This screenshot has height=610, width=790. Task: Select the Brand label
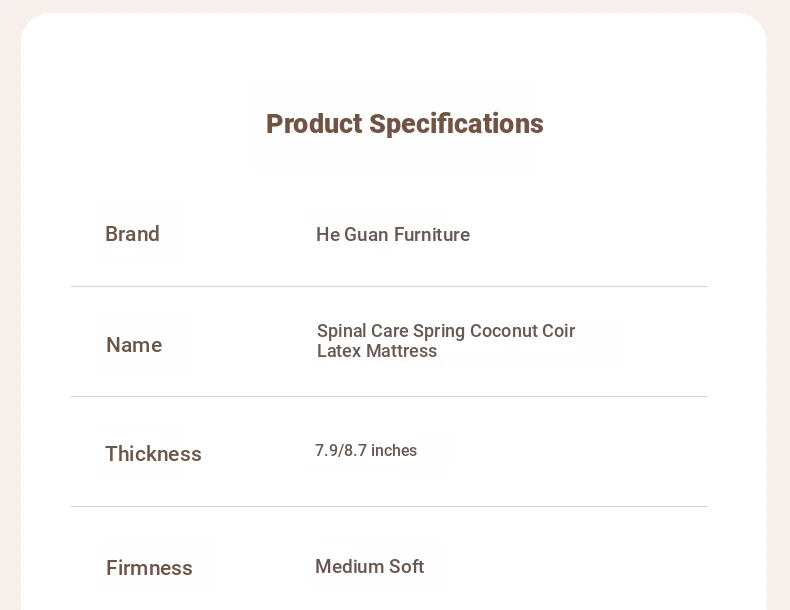[133, 234]
